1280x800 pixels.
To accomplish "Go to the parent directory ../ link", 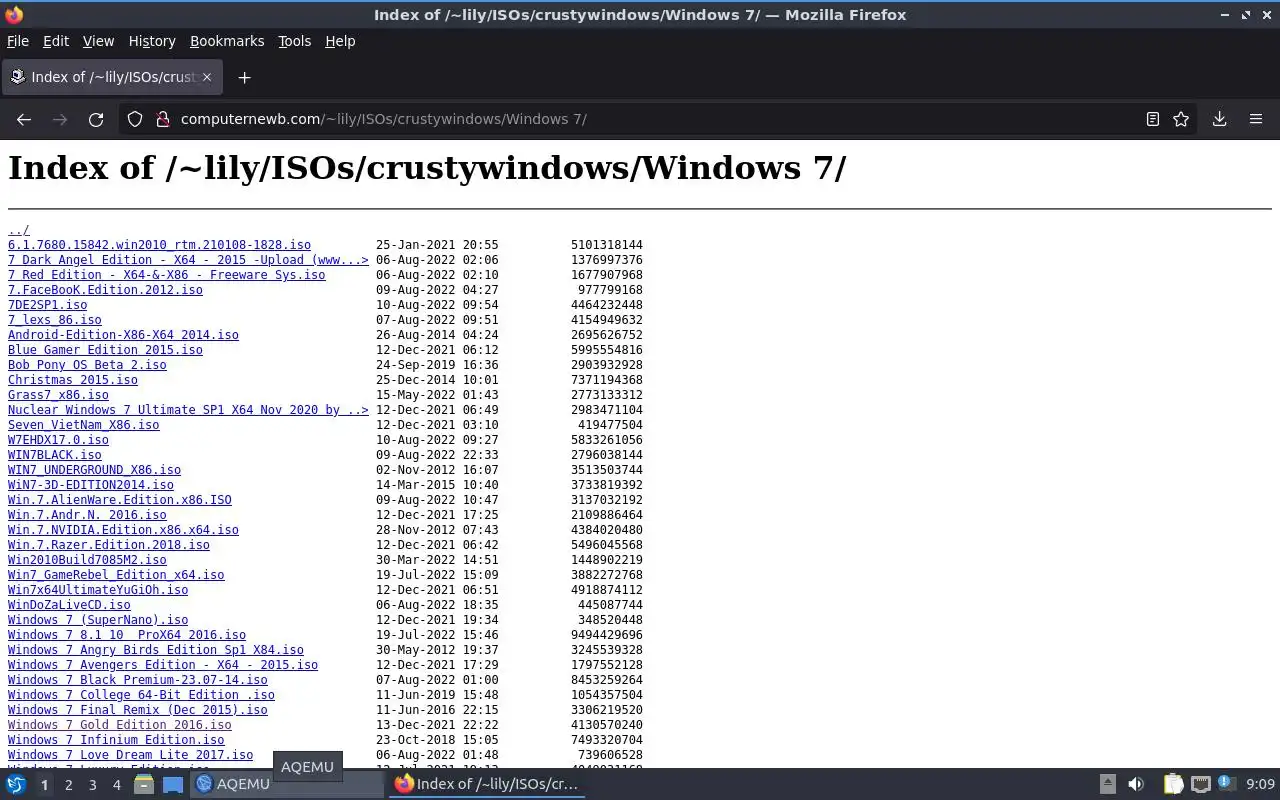I will [19, 230].
